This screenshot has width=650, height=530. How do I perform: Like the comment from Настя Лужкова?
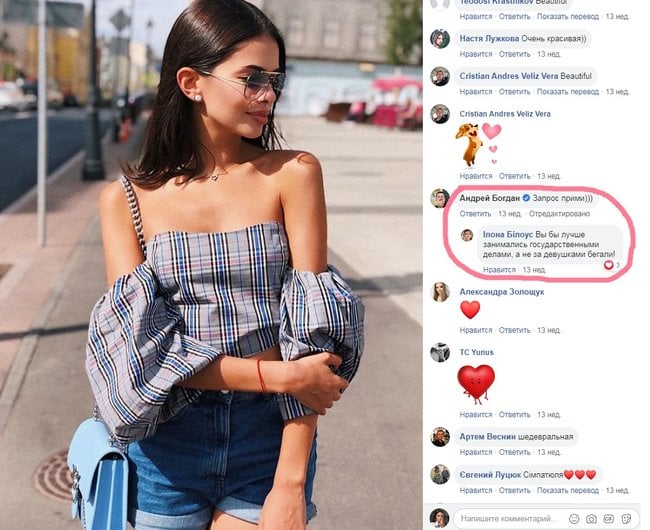pos(475,54)
